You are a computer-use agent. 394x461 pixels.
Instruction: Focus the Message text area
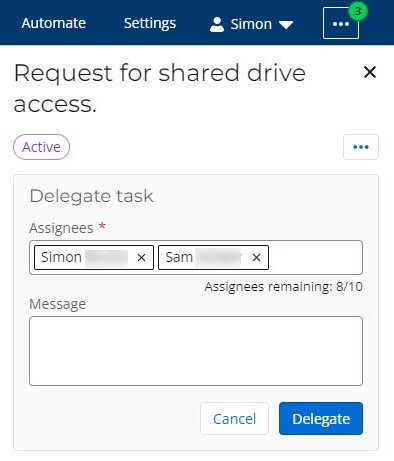(196, 351)
